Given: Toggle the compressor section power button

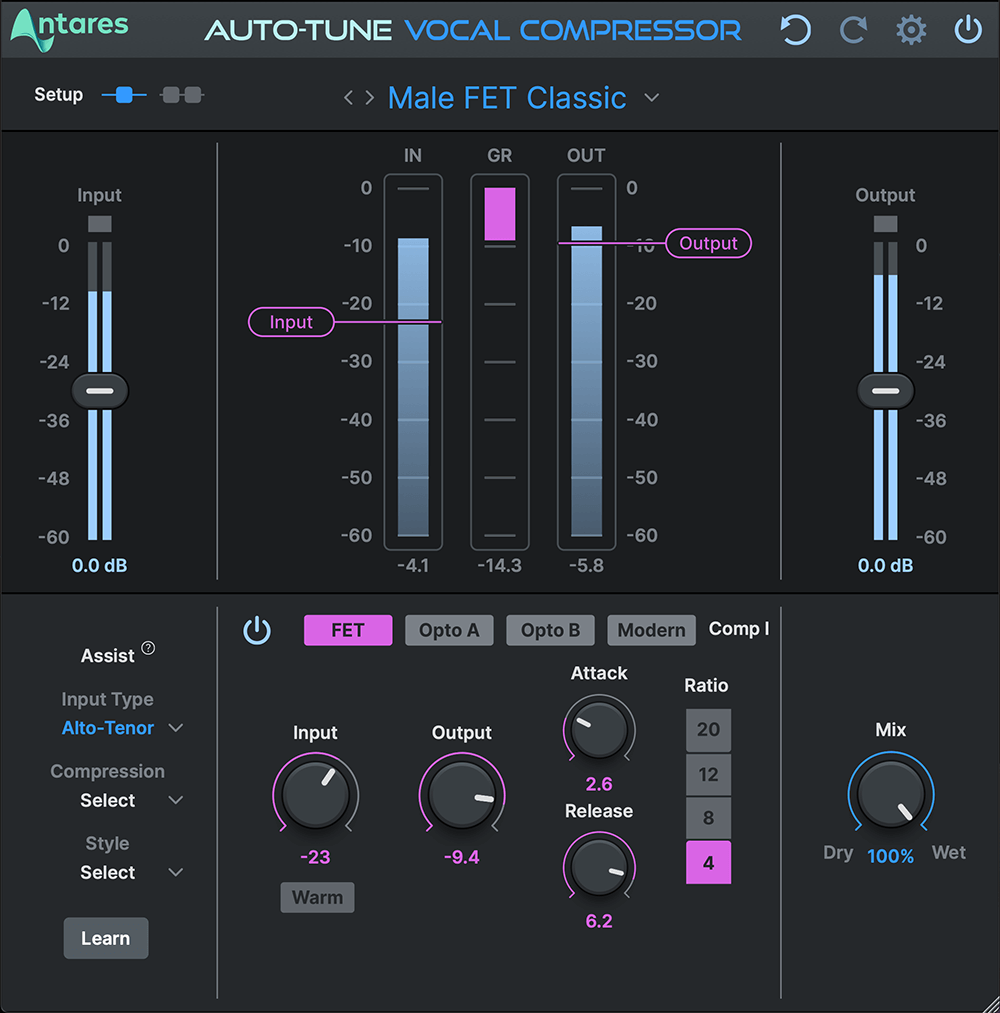Looking at the screenshot, I should pyautogui.click(x=257, y=630).
